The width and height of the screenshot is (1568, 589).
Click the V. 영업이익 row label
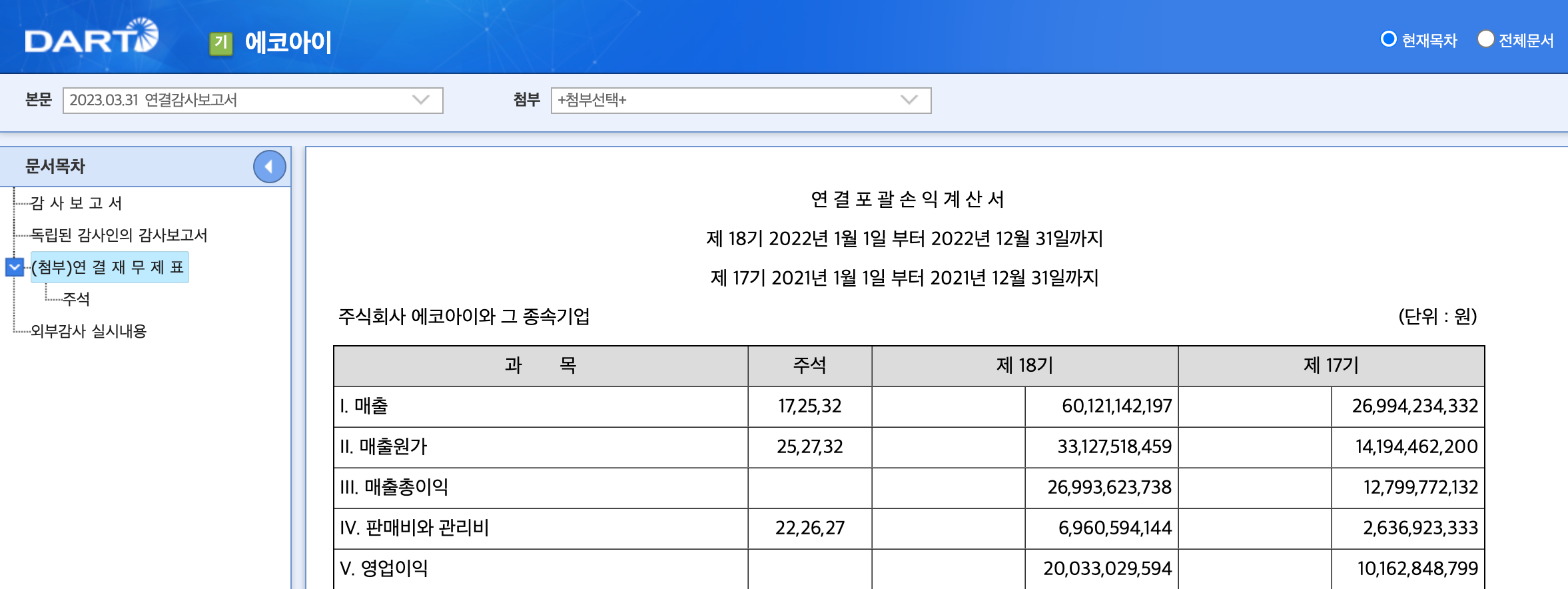[384, 568]
